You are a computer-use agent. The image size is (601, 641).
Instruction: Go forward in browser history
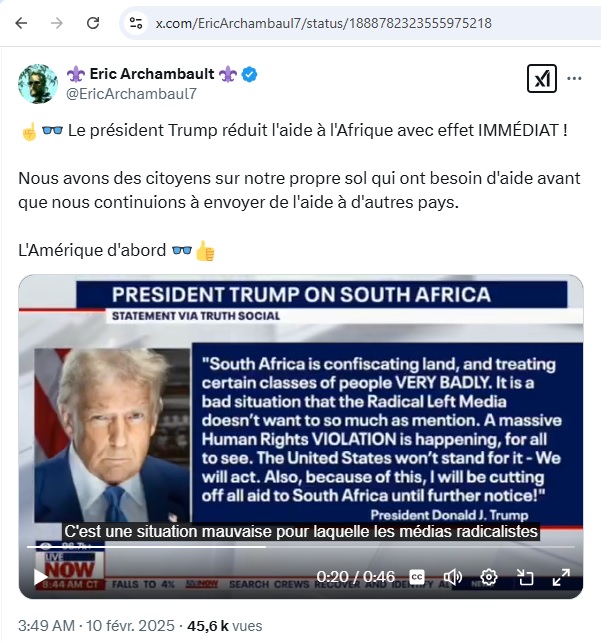(57, 23)
